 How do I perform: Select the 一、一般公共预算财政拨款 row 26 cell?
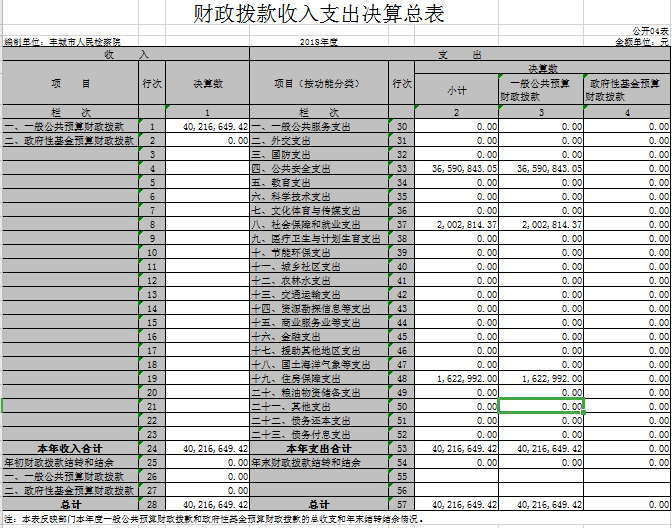70,477
